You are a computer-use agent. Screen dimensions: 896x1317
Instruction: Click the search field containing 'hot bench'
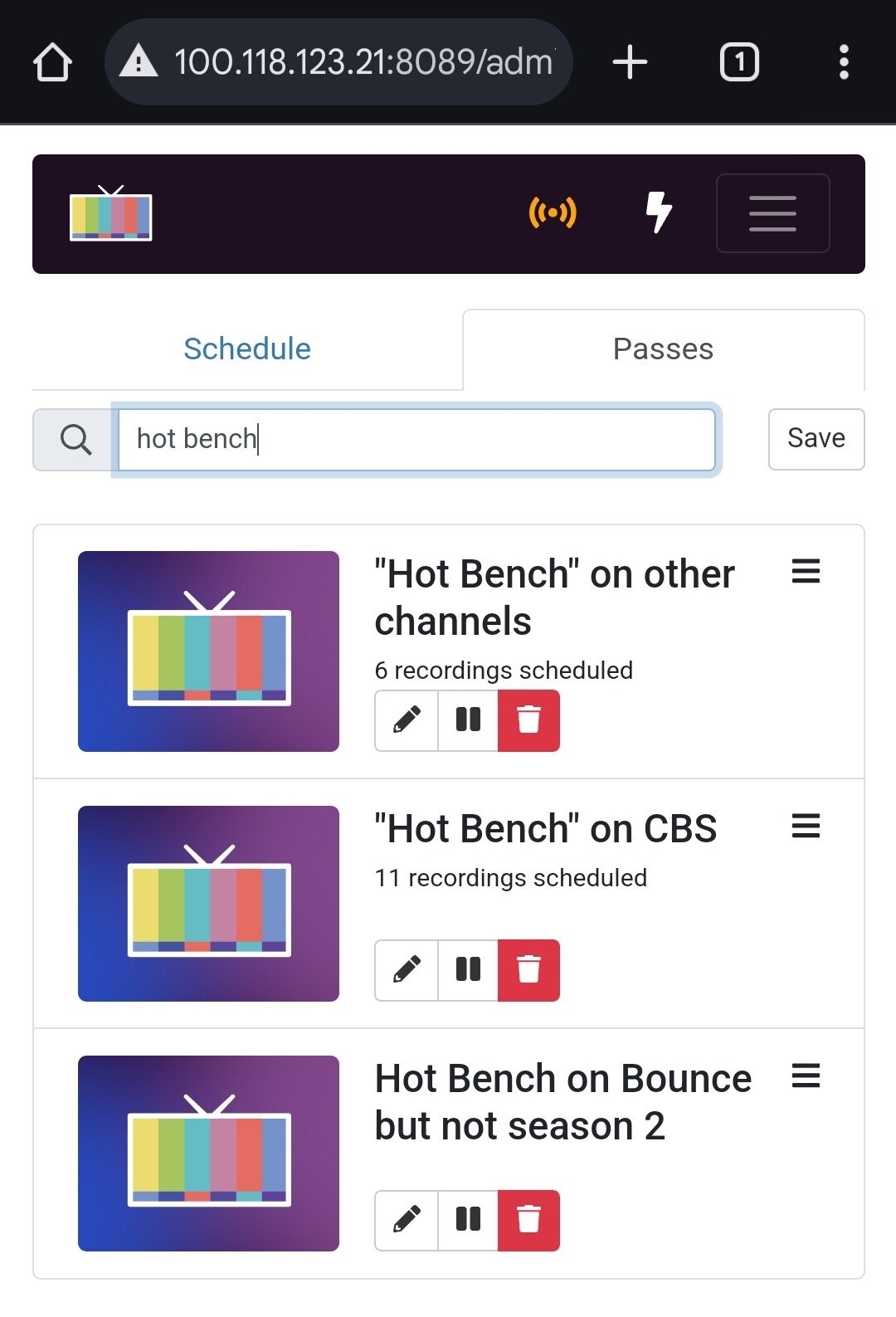(416, 439)
